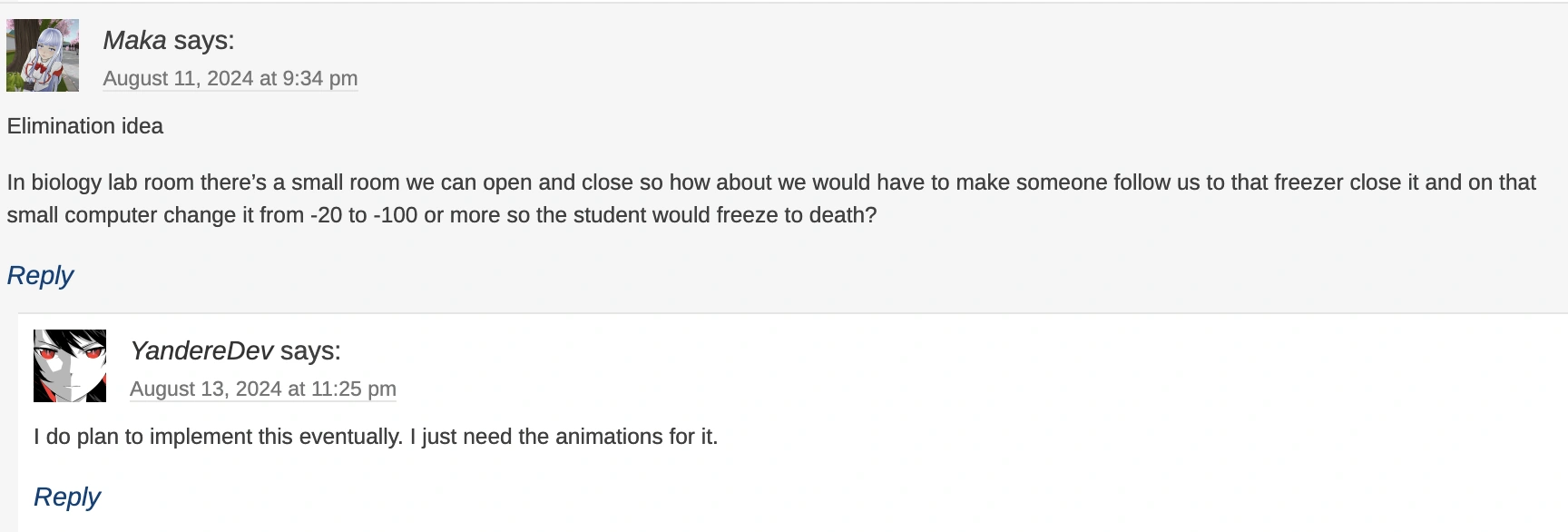The height and width of the screenshot is (532, 1568).
Task: Click "says:" next to YandereDev's name
Action: pyautogui.click(x=310, y=351)
